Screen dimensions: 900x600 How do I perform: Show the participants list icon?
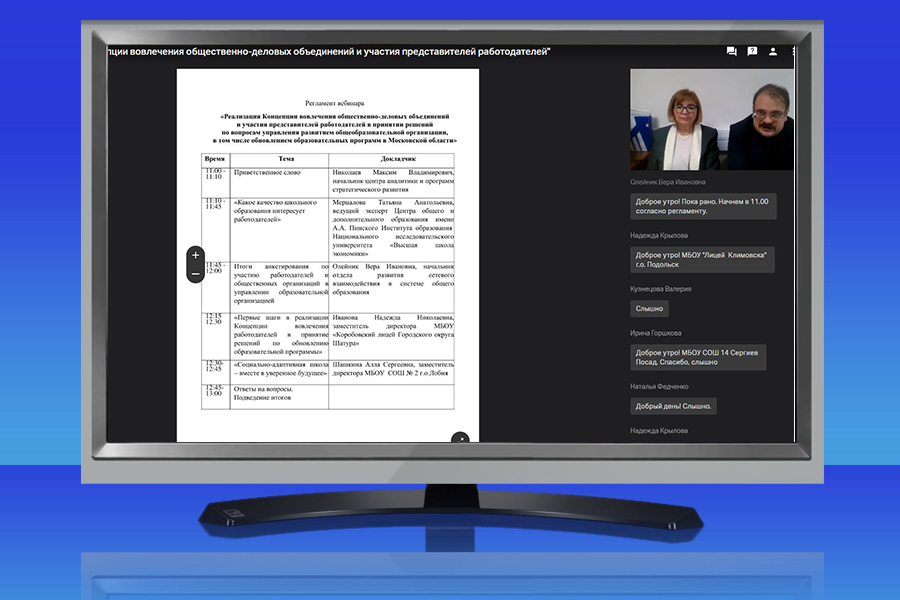773,51
